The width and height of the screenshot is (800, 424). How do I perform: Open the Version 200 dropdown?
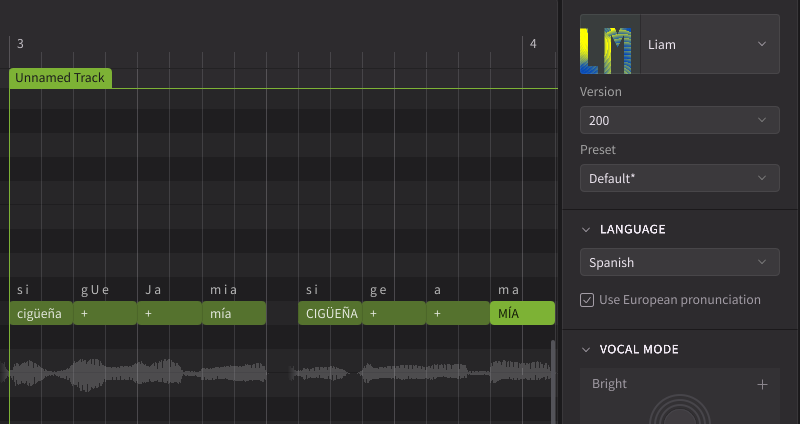[x=680, y=120]
